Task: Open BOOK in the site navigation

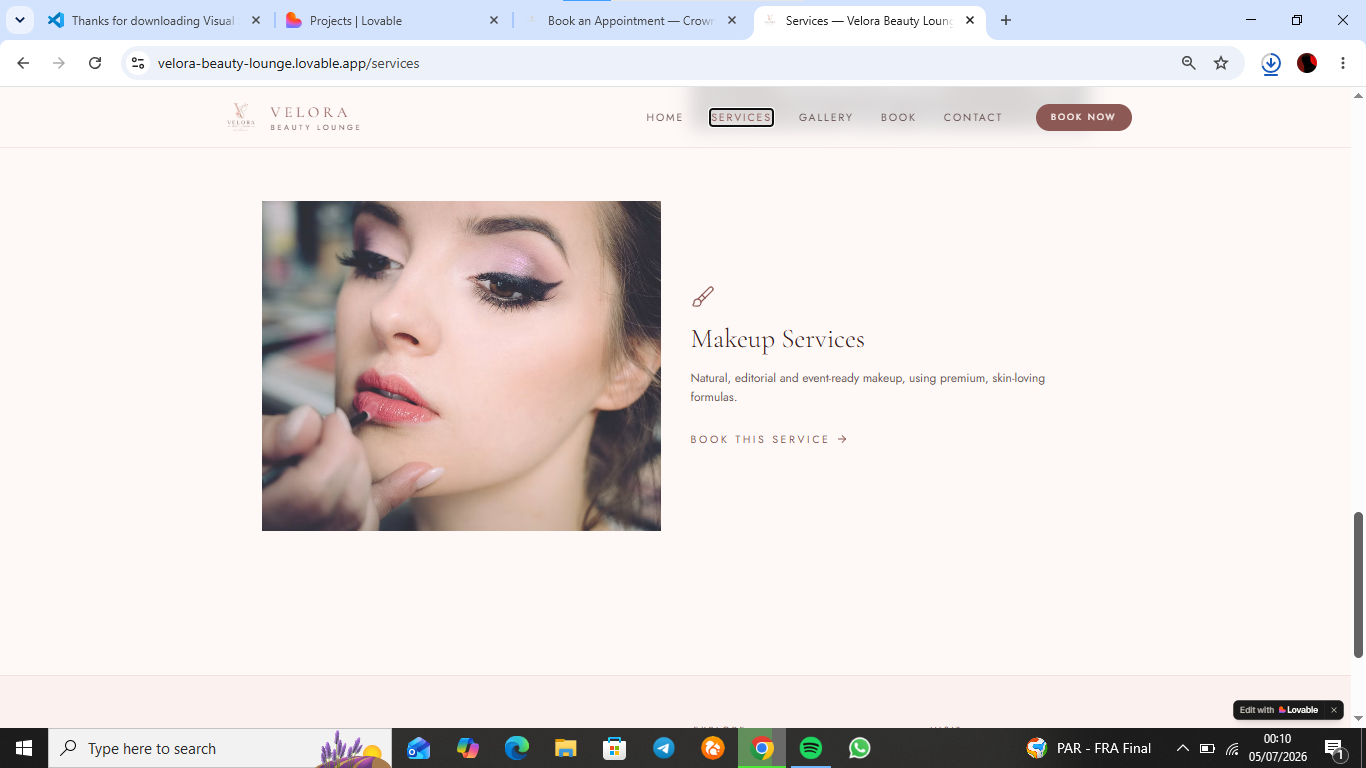Action: 898,118
